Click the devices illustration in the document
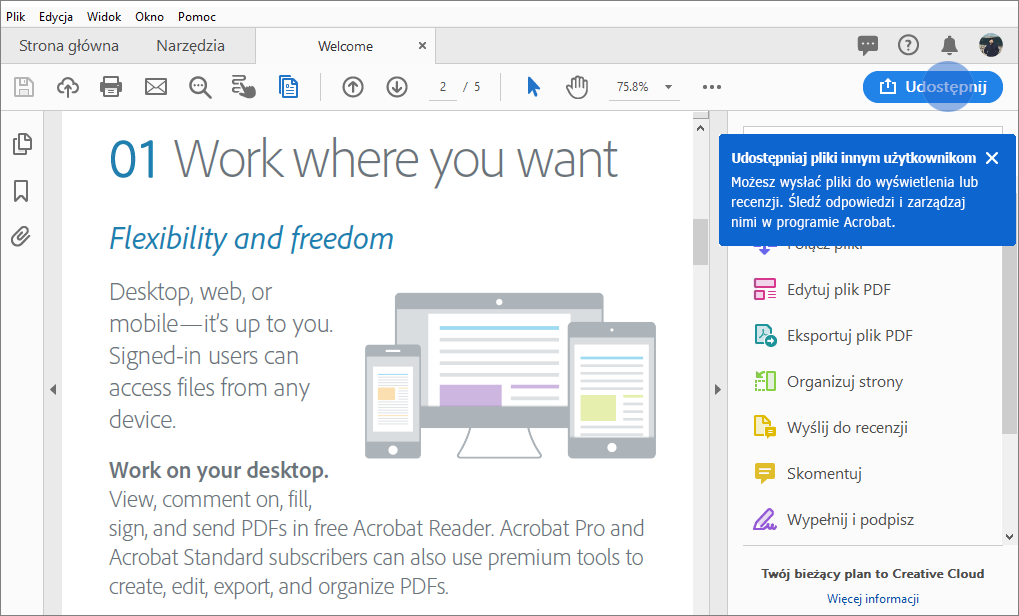This screenshot has width=1019, height=616. [x=510, y=376]
